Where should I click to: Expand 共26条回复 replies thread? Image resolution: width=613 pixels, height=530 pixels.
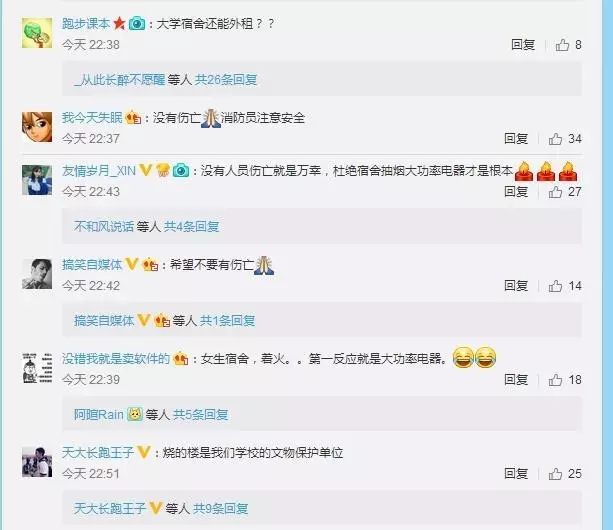pyautogui.click(x=226, y=80)
